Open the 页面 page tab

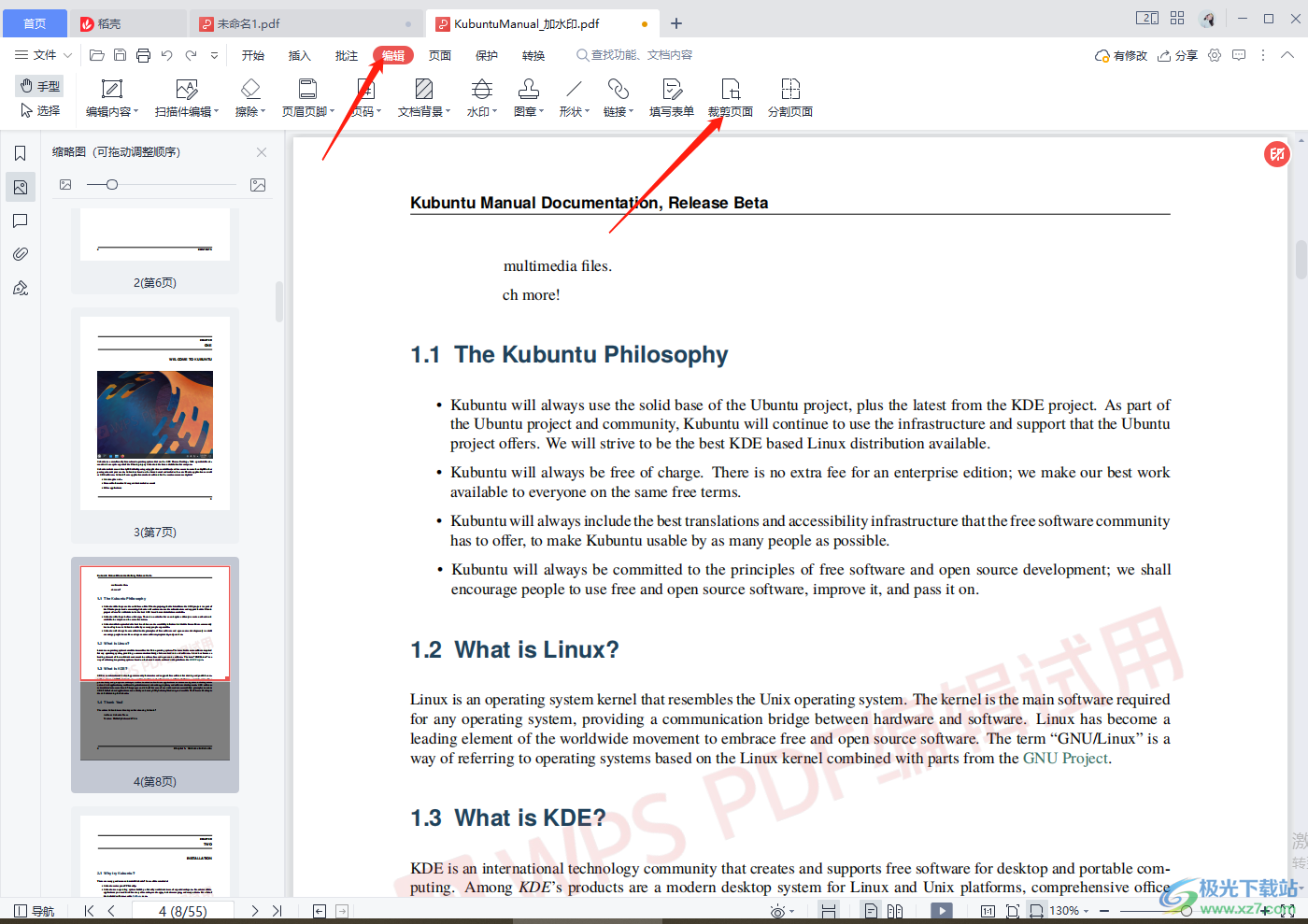(x=440, y=55)
